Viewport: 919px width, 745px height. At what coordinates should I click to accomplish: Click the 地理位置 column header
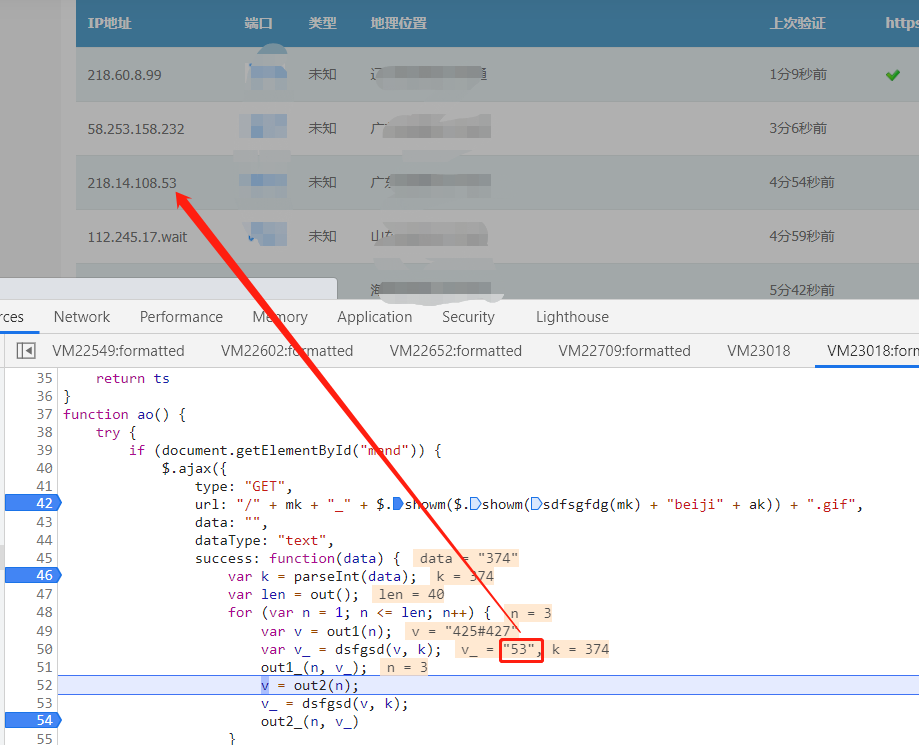click(399, 23)
